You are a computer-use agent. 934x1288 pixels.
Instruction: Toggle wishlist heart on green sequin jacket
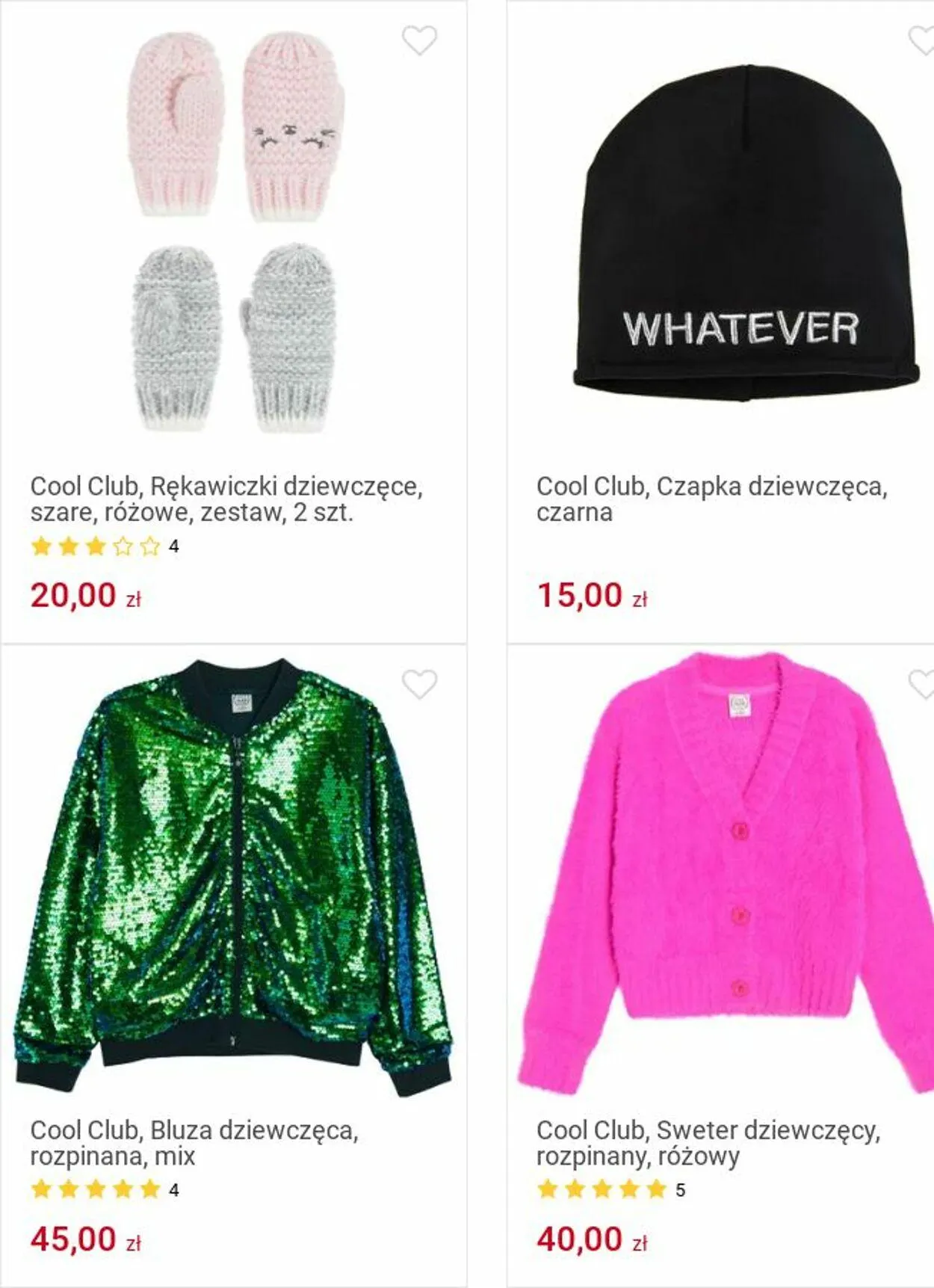point(419,684)
